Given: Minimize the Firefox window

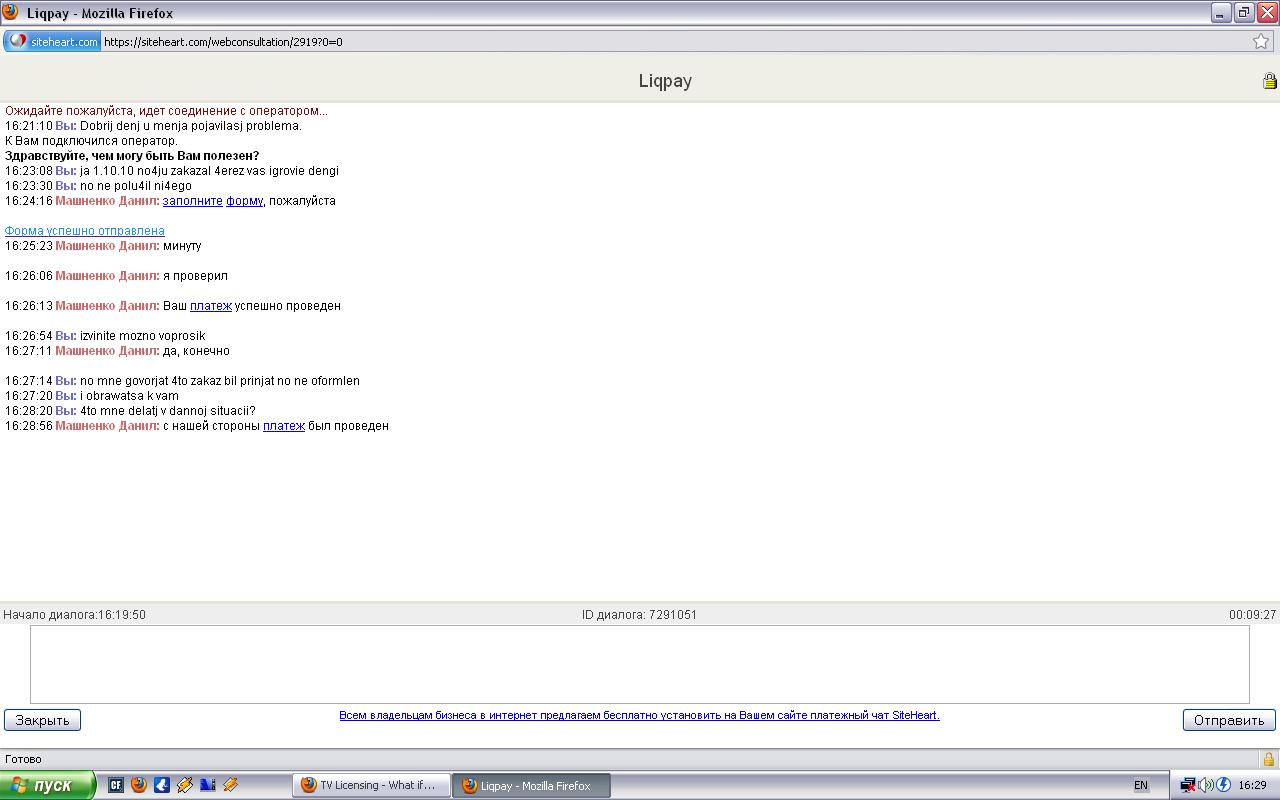Looking at the screenshot, I should [x=1221, y=13].
